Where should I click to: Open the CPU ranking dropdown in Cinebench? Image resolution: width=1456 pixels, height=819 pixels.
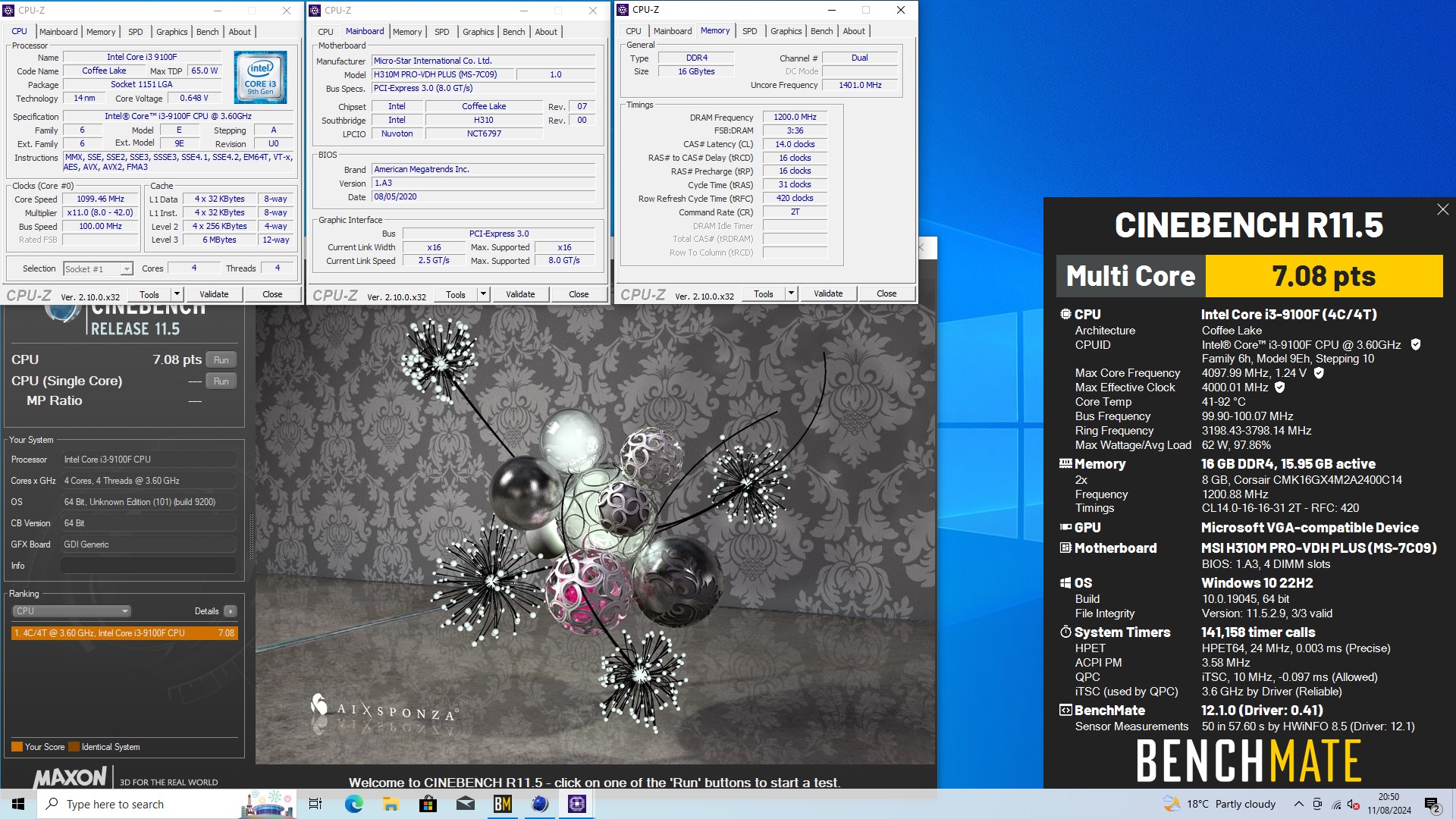coord(71,611)
